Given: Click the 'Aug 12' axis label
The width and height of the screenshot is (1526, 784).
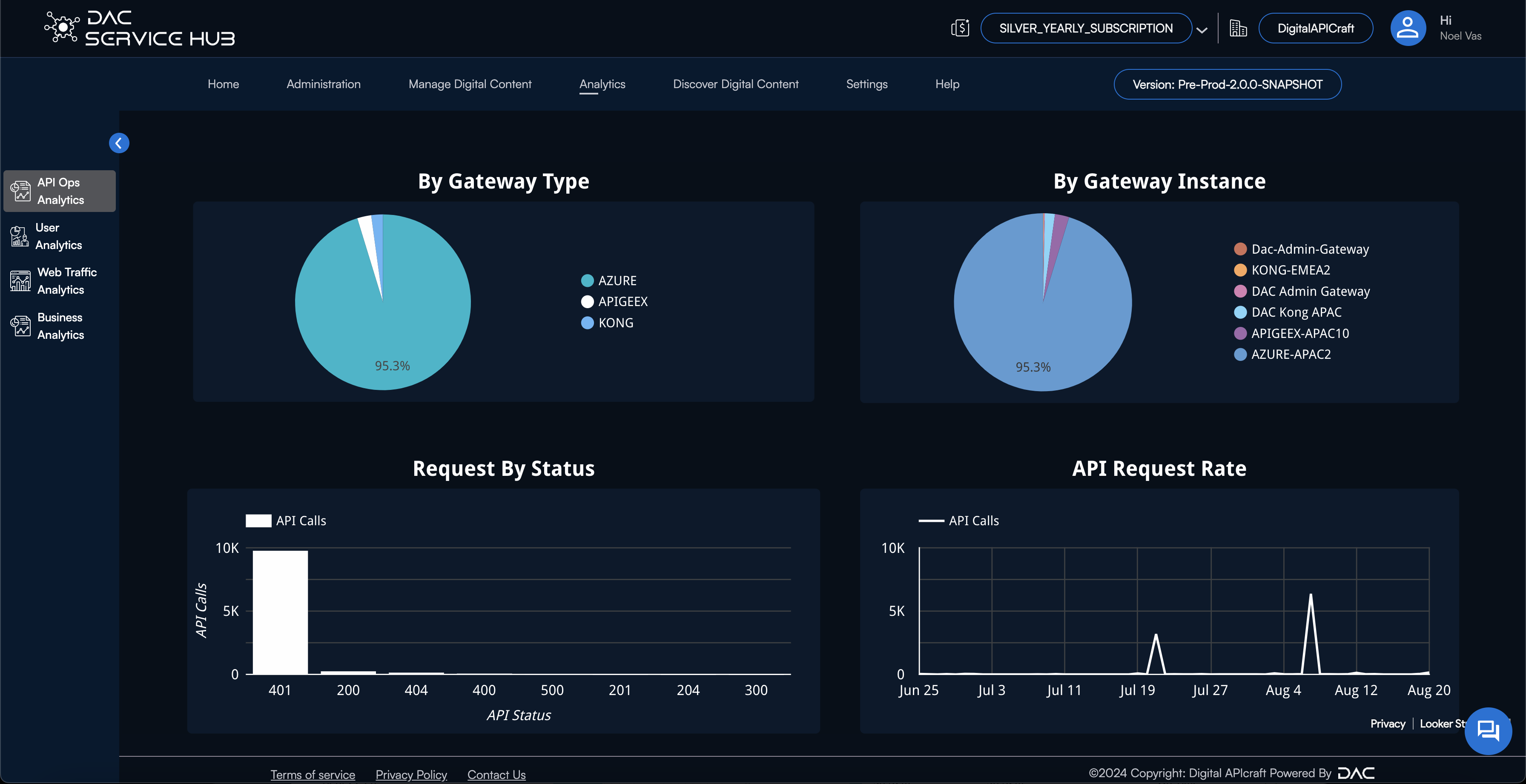Looking at the screenshot, I should (x=1356, y=690).
